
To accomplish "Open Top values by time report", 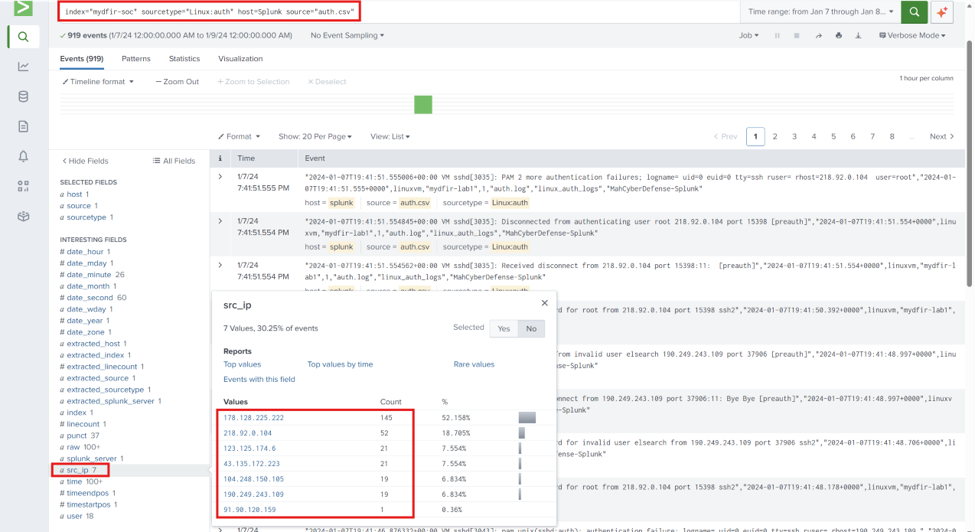I will [340, 364].
